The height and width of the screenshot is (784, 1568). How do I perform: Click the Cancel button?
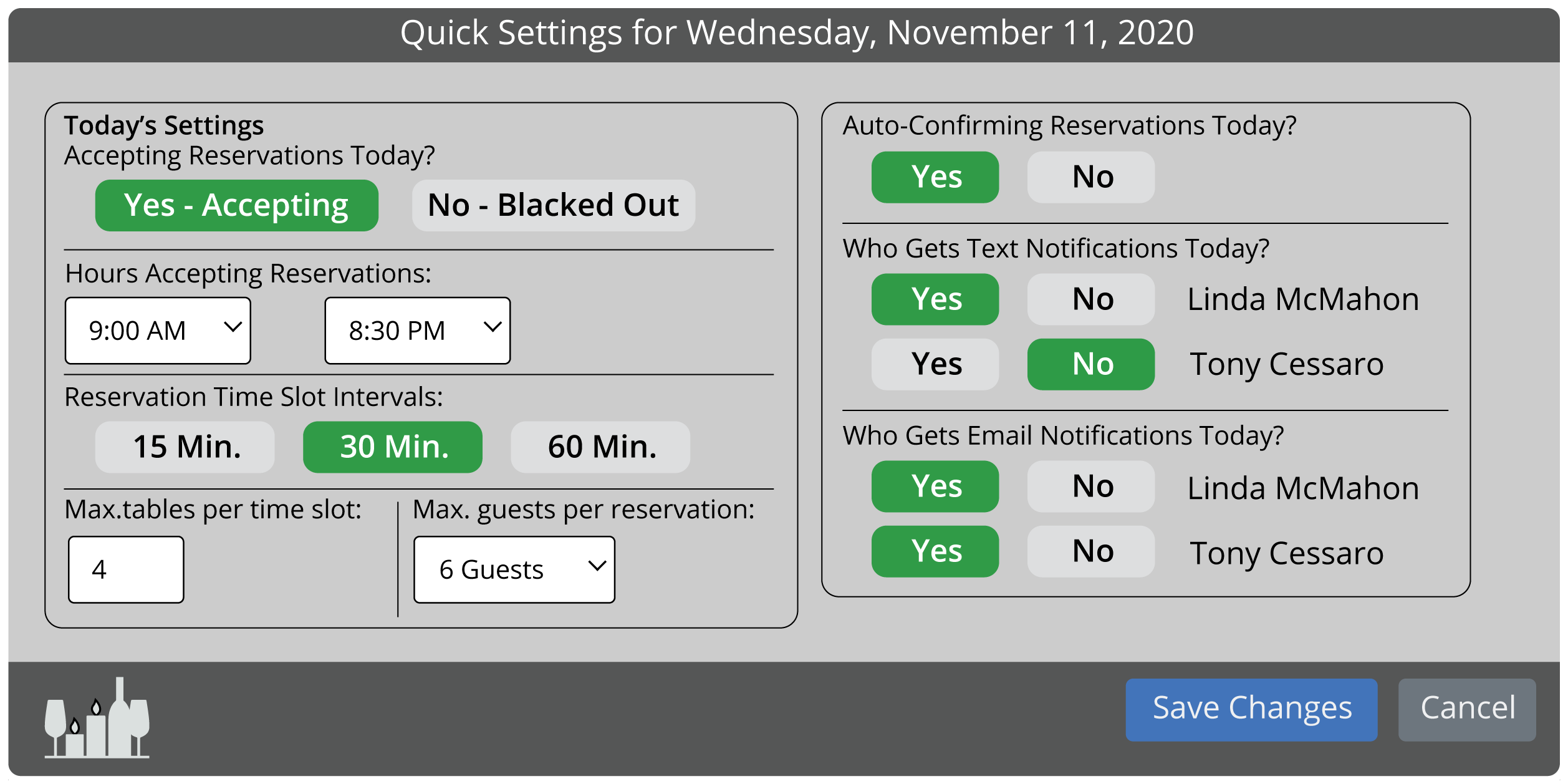point(1466,709)
